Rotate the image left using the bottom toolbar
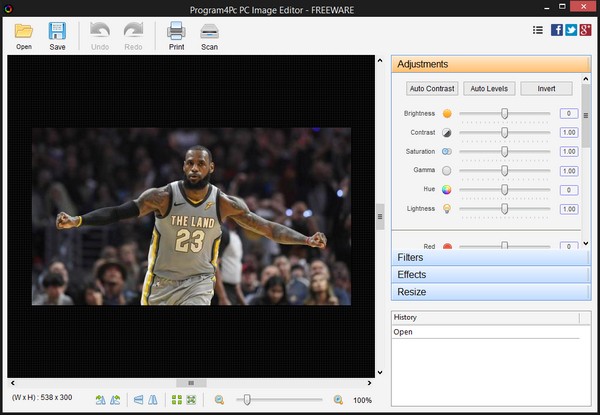600x415 pixels. [x=101, y=400]
